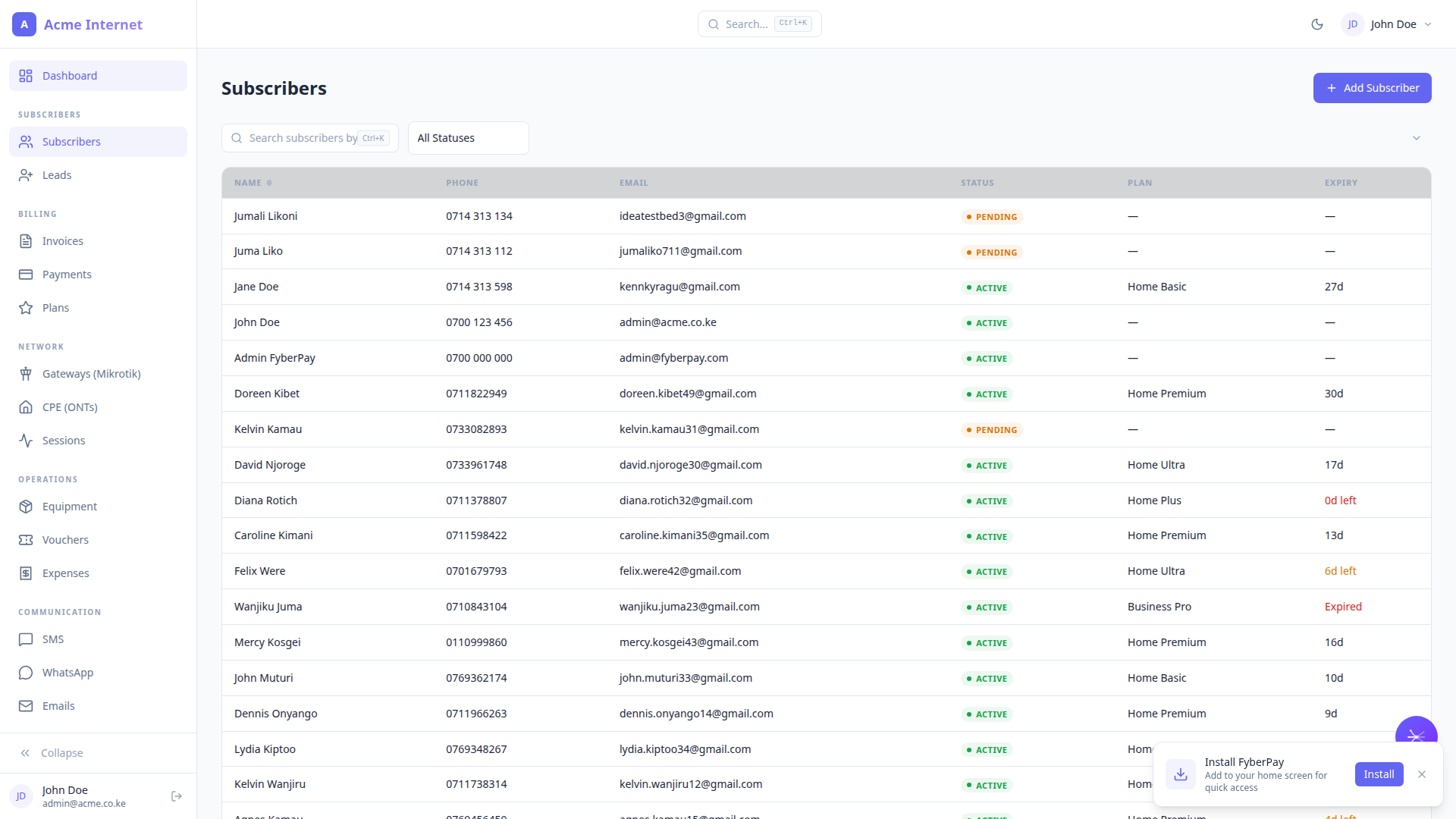The width and height of the screenshot is (1456, 819).
Task: Open John Doe user menu dropdown
Action: point(1387,24)
